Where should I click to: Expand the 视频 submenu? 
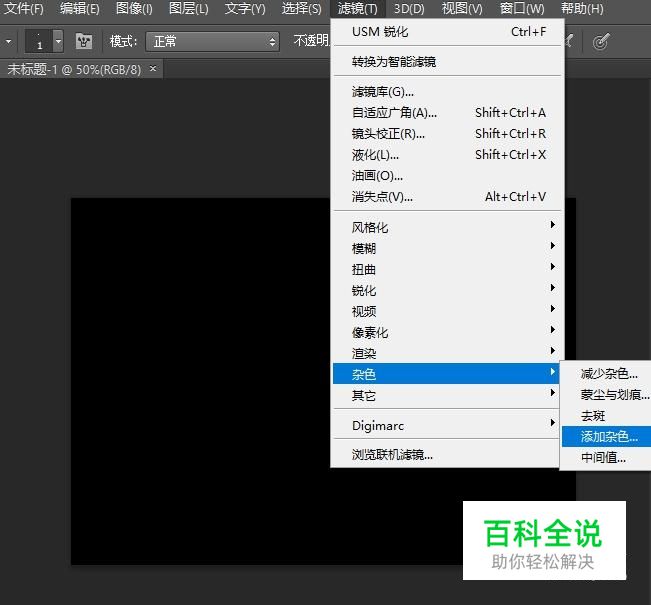(x=448, y=311)
